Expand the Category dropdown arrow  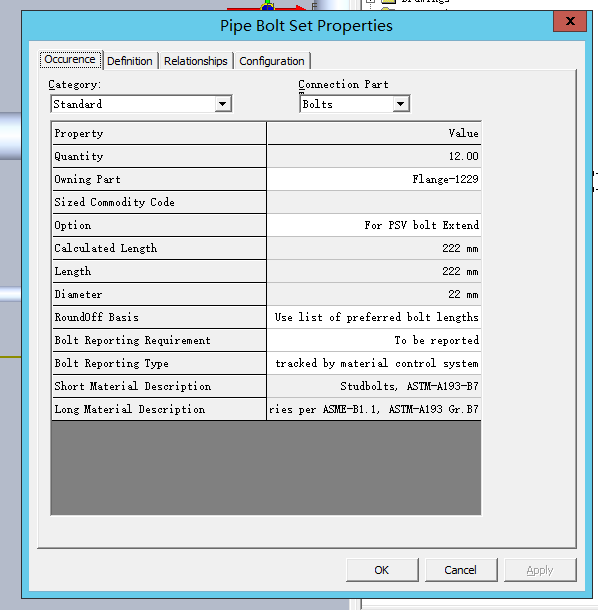pyautogui.click(x=223, y=104)
